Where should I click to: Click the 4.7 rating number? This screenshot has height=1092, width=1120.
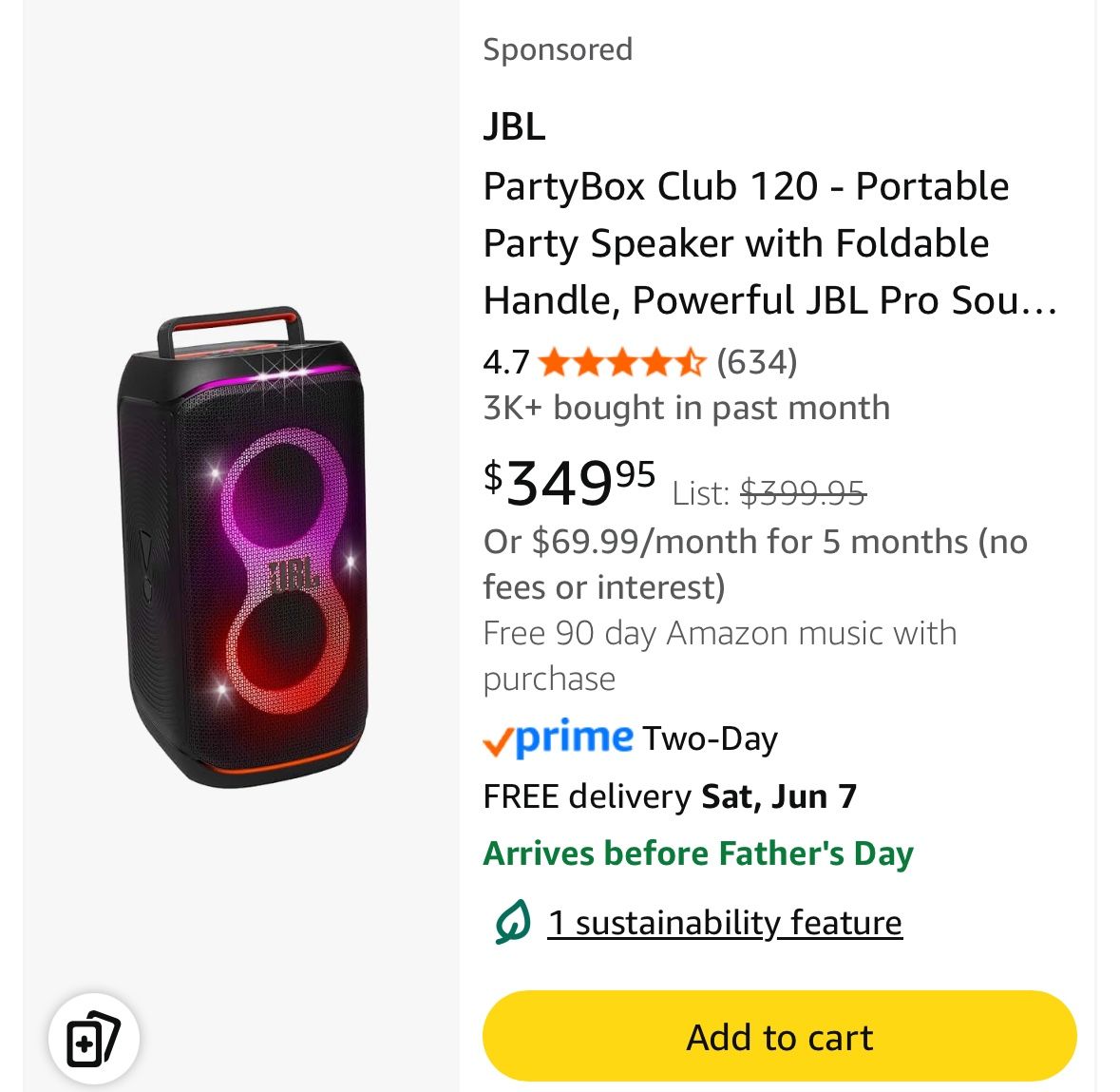coord(506,362)
